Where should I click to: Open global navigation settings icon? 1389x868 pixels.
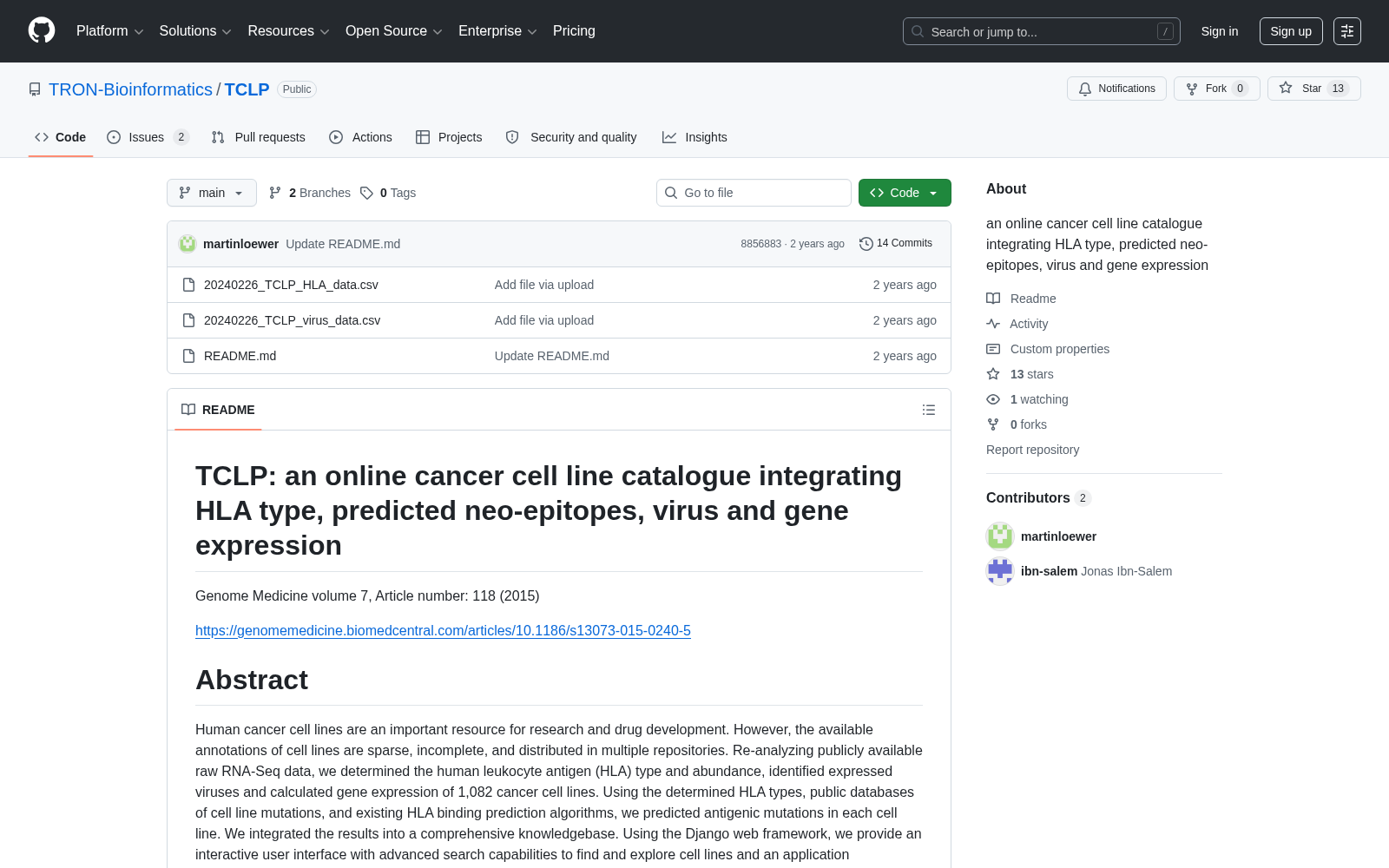1347,31
